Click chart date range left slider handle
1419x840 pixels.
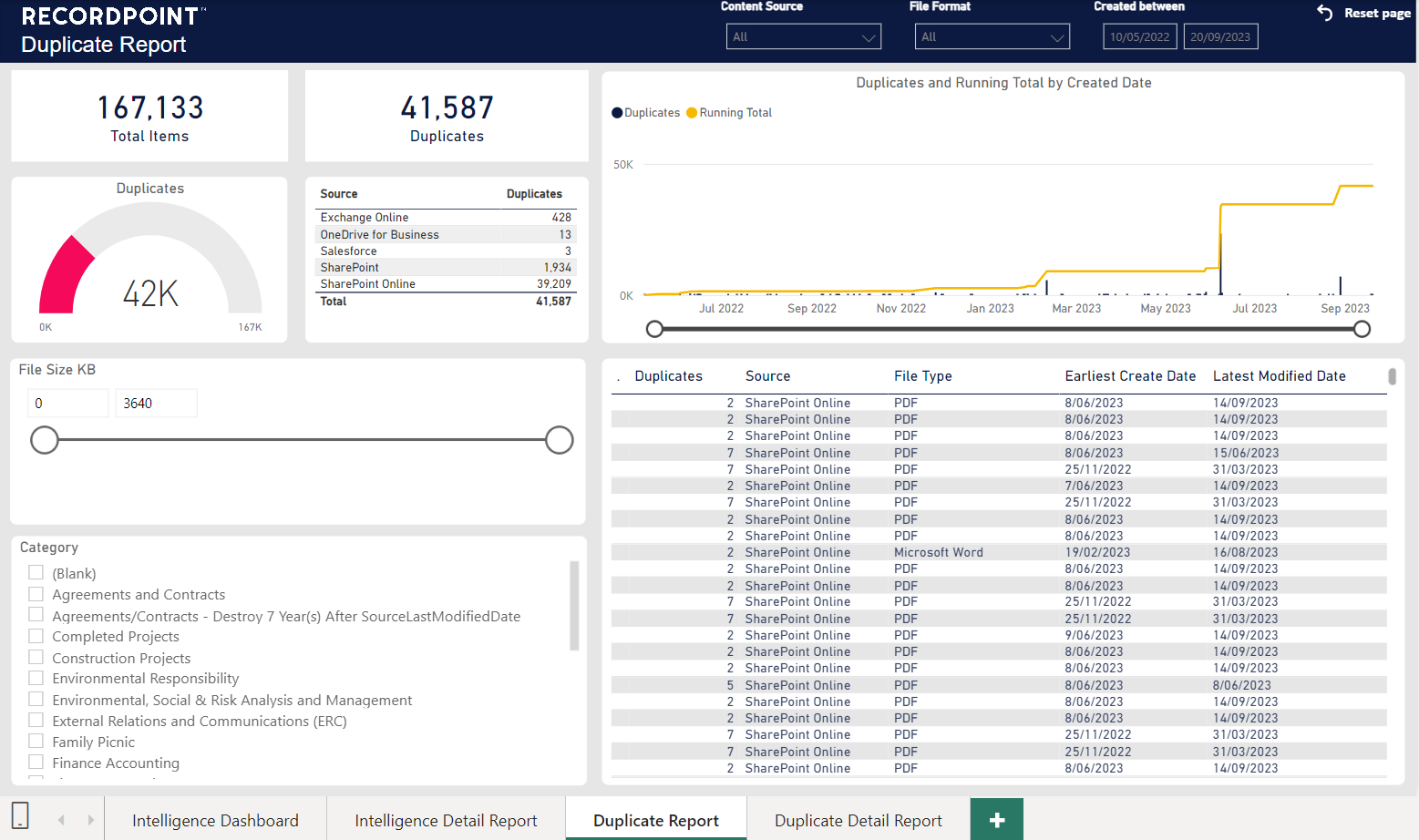[x=654, y=329]
